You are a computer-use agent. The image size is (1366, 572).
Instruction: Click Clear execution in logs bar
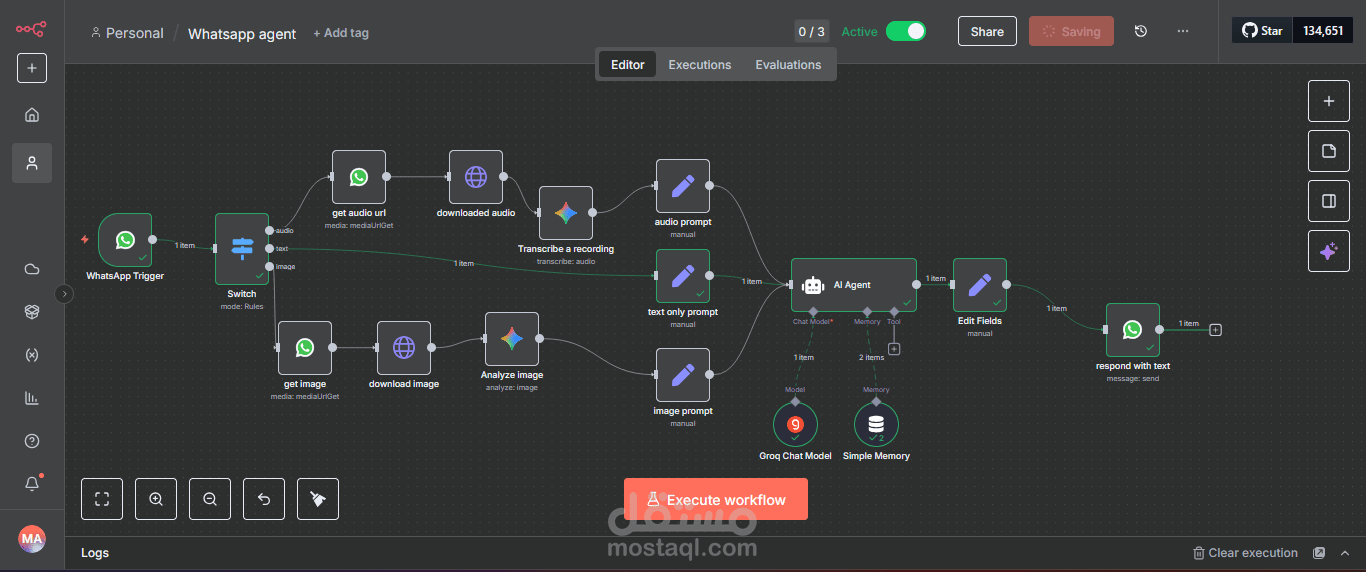(1245, 553)
